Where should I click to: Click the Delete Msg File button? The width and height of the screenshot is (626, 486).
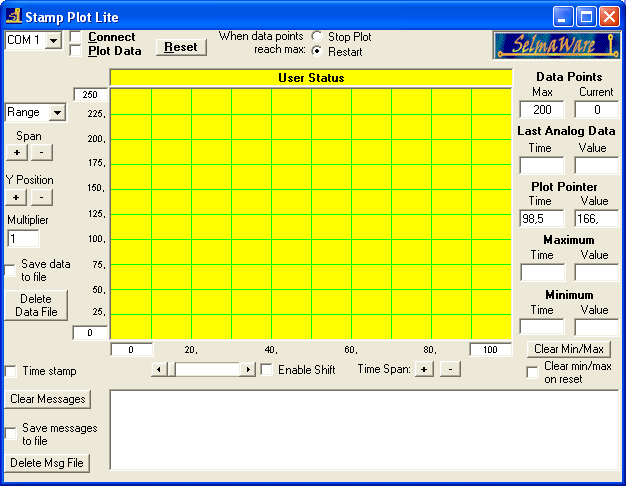[x=47, y=463]
